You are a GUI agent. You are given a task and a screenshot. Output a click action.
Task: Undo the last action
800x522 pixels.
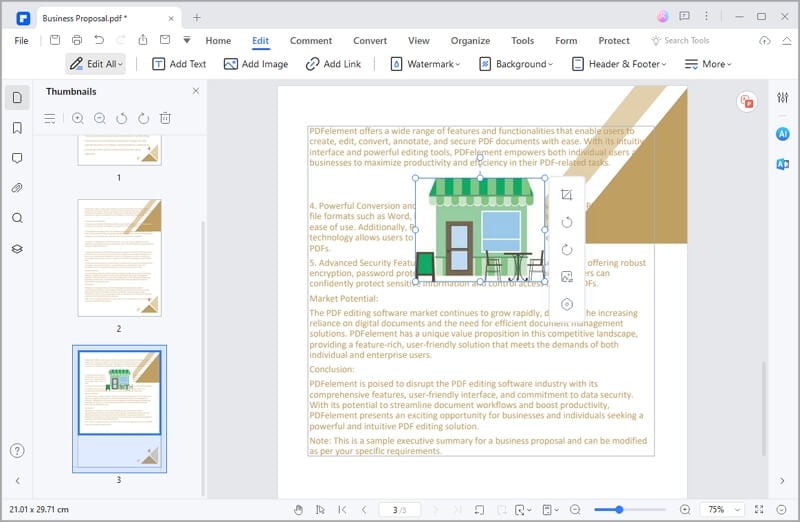(x=99, y=40)
